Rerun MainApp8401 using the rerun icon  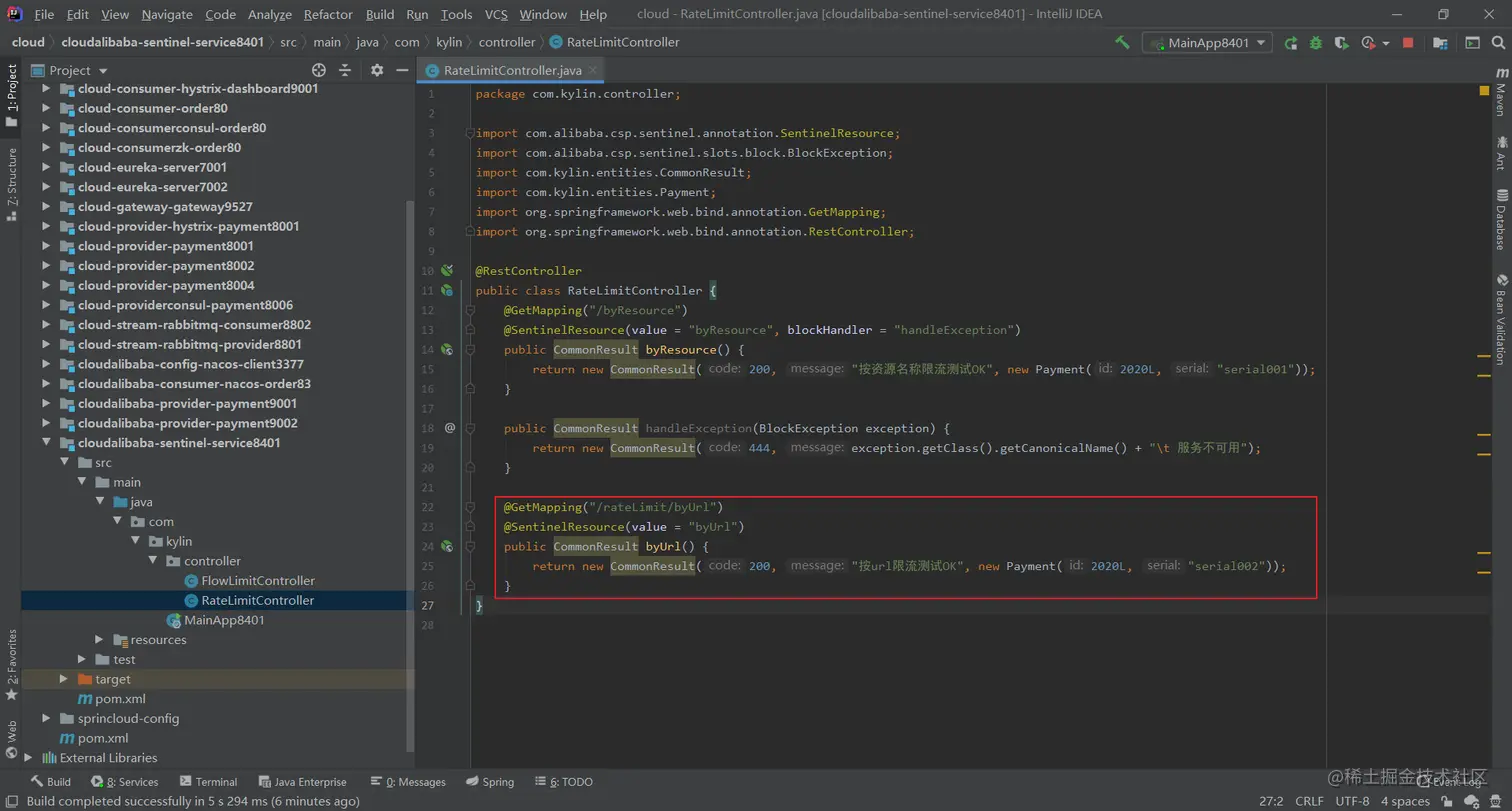pyautogui.click(x=1291, y=43)
